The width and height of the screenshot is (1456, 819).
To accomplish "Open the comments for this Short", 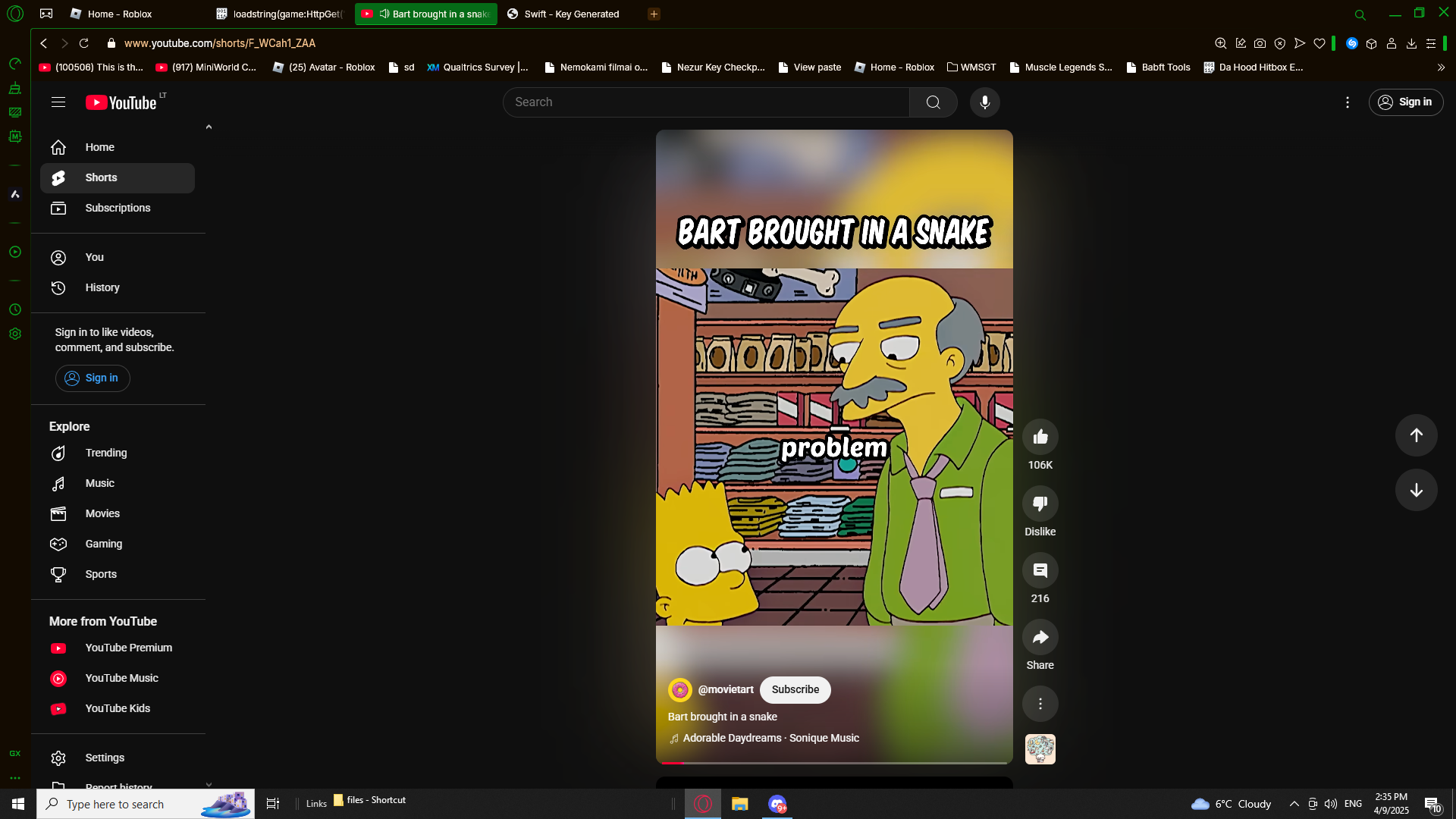I will point(1040,570).
